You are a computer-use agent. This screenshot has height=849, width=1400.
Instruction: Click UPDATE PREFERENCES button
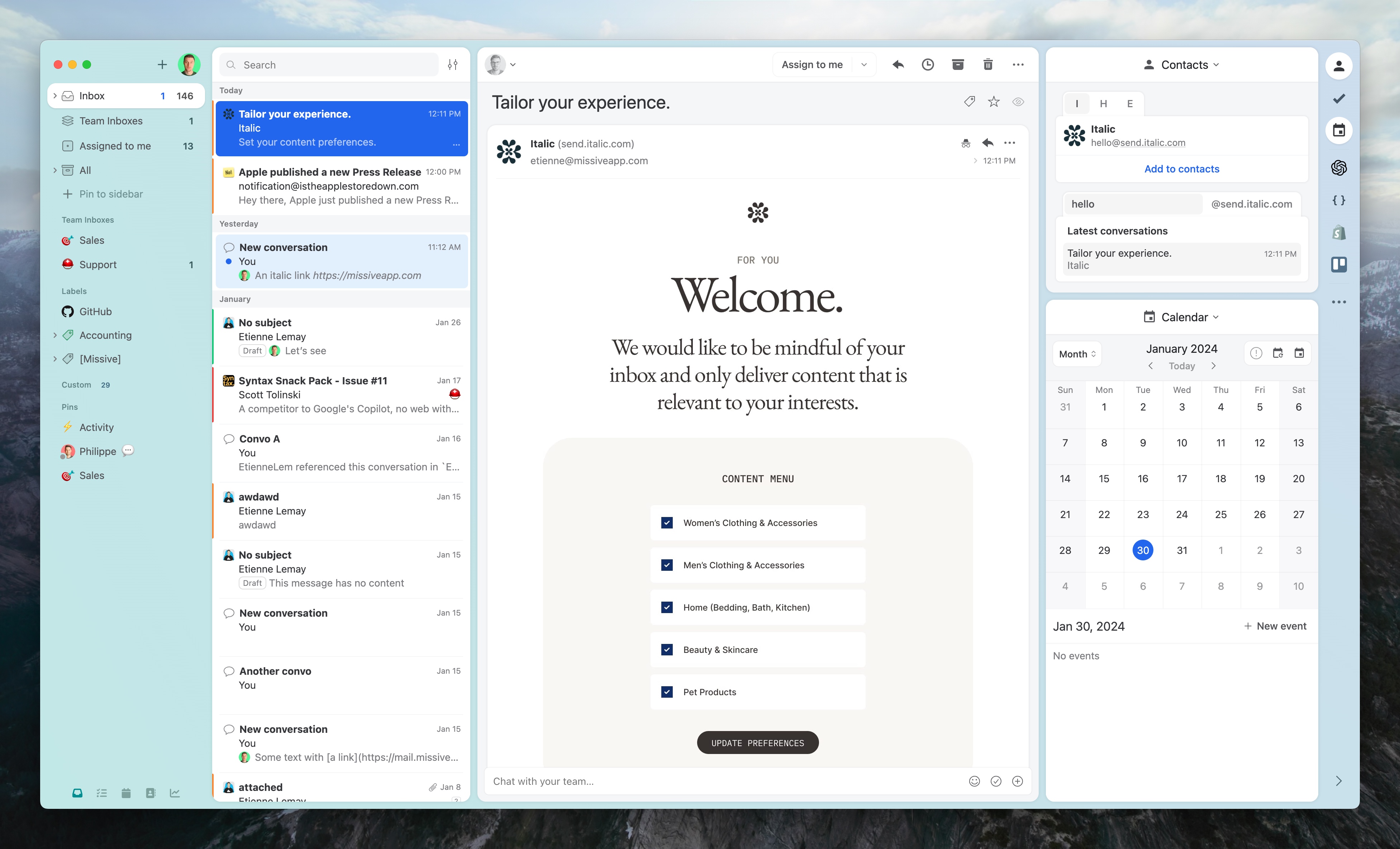tap(757, 743)
